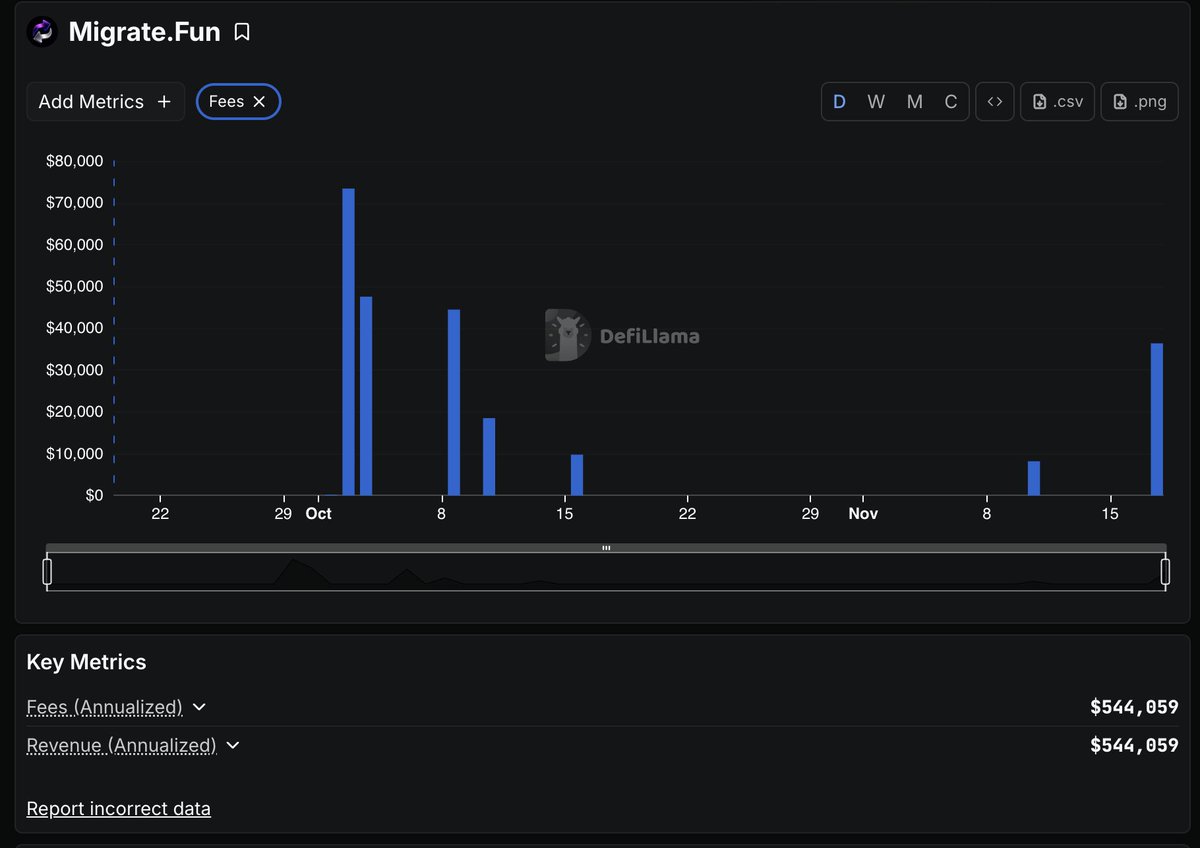
Task: Click the Migrate.Fun protocol logo
Action: (41, 31)
